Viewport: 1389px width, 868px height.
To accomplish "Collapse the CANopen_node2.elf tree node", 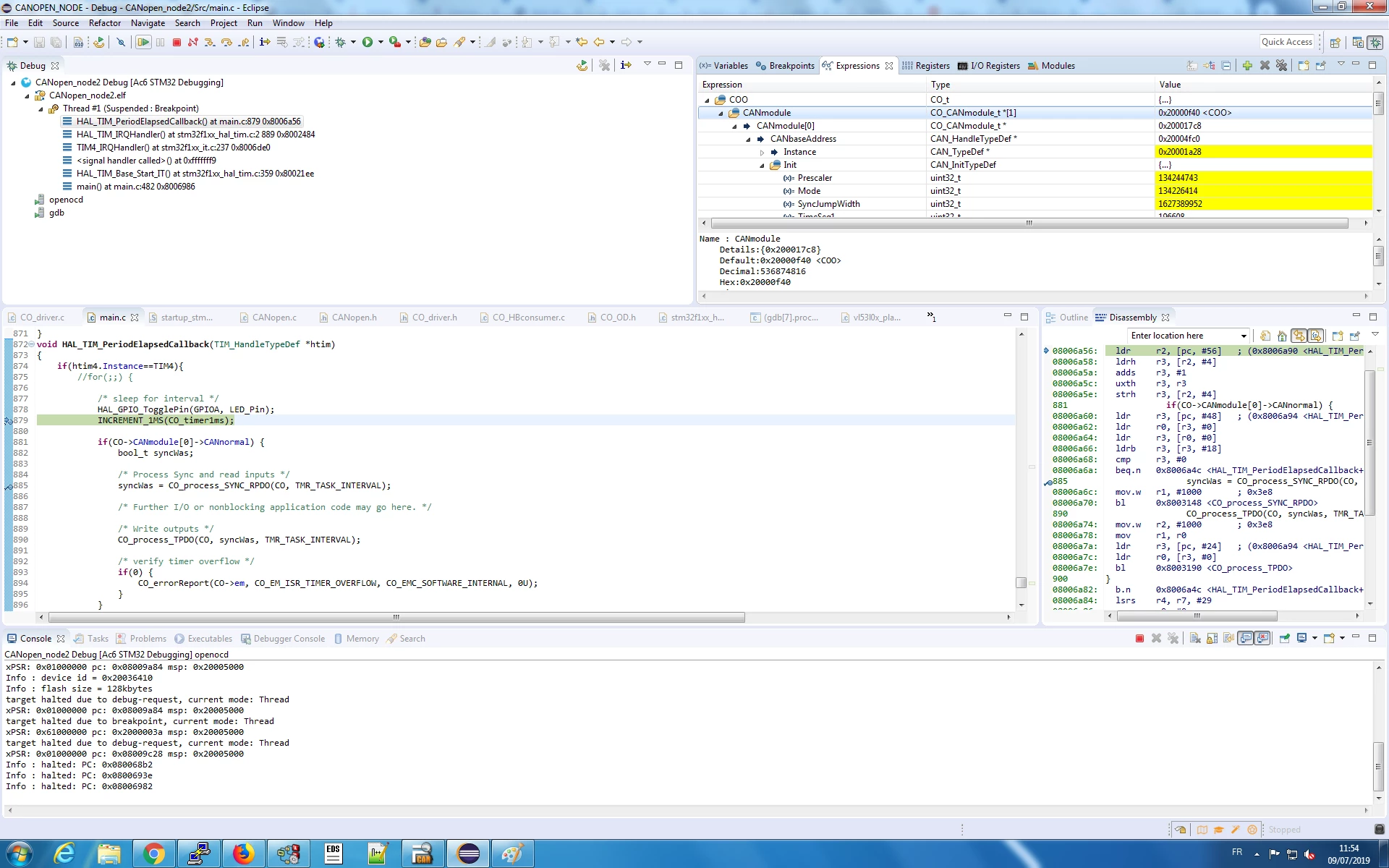I will point(27,95).
